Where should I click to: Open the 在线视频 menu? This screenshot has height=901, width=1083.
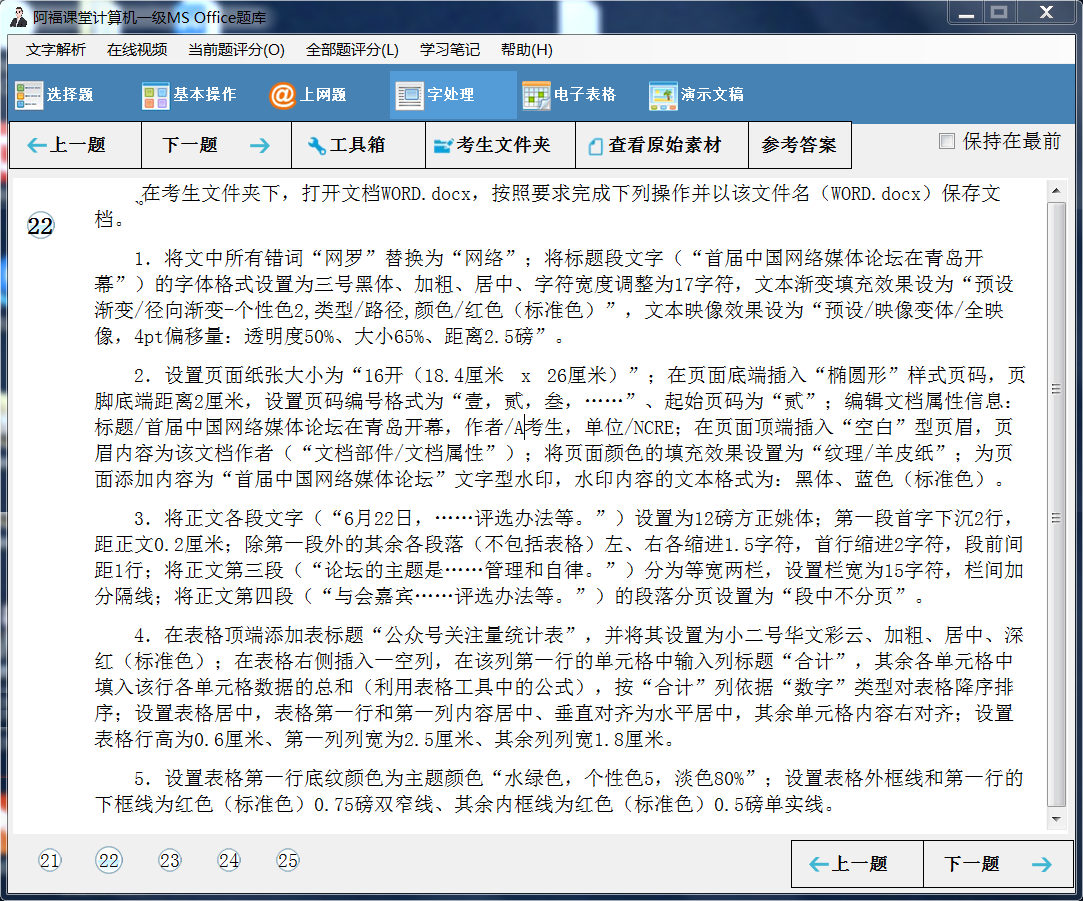(x=137, y=50)
